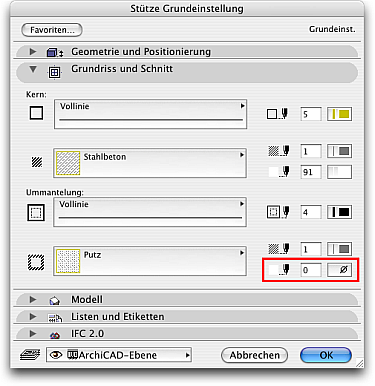Open the ArchiCAD-Ebene layer dropdown

pos(119,355)
